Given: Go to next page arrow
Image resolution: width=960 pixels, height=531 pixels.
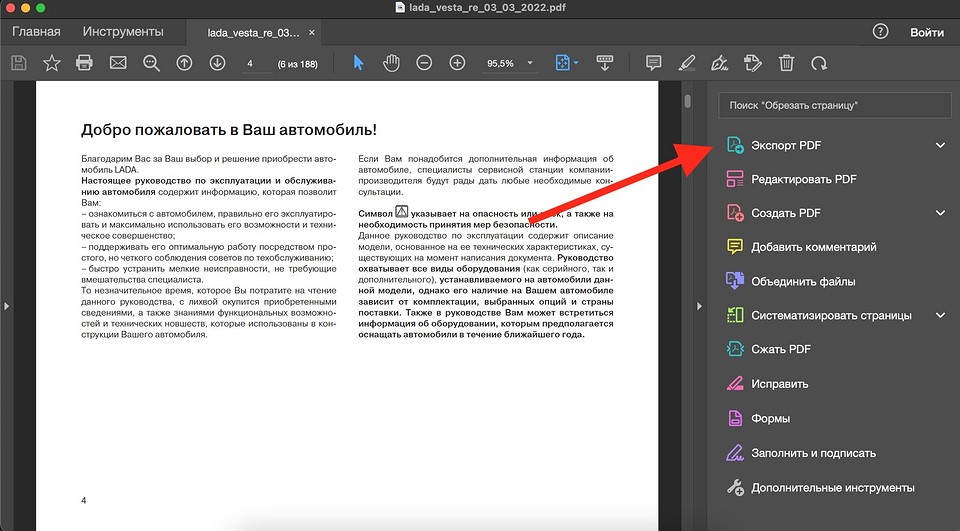Looking at the screenshot, I should coord(217,63).
